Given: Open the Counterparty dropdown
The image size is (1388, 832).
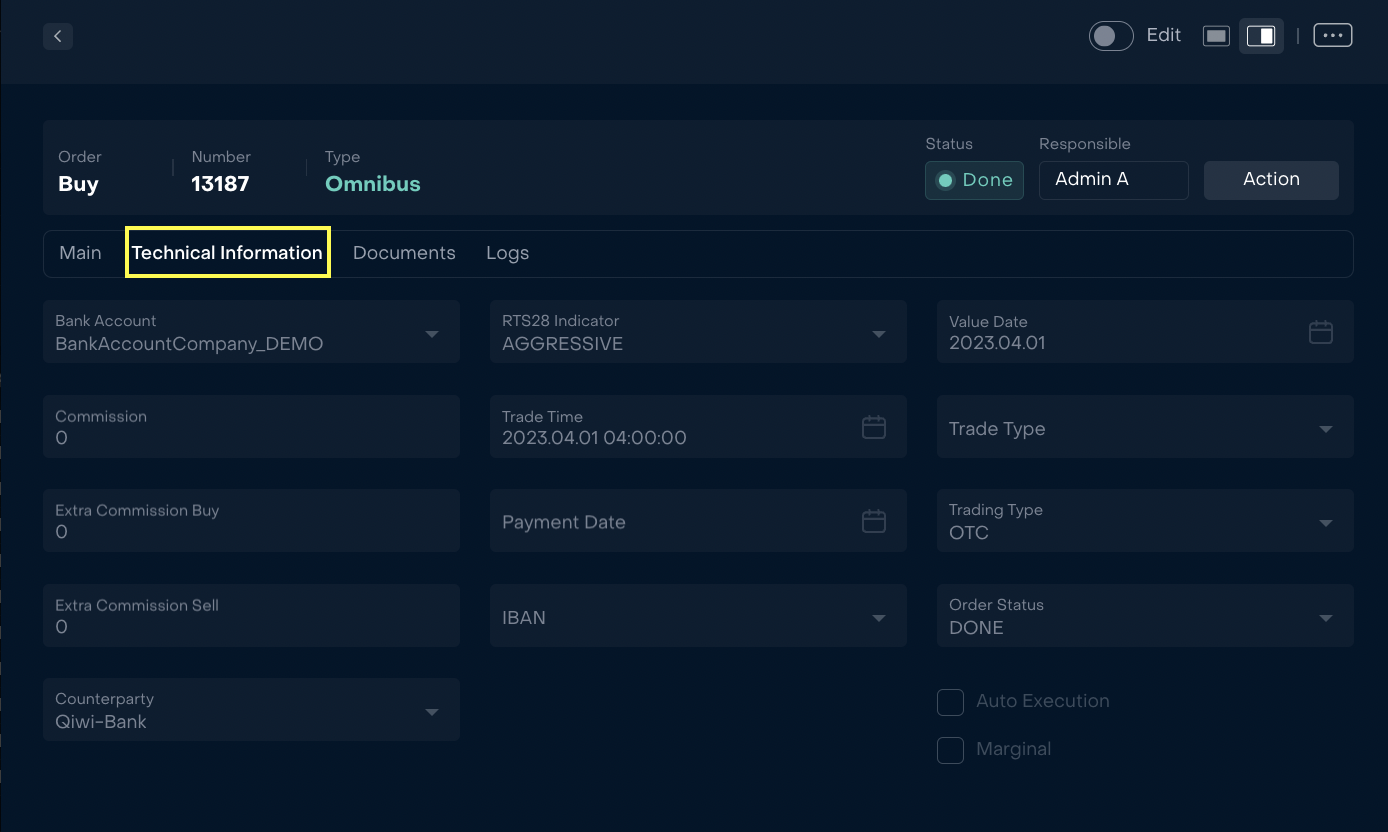Looking at the screenshot, I should [x=432, y=711].
